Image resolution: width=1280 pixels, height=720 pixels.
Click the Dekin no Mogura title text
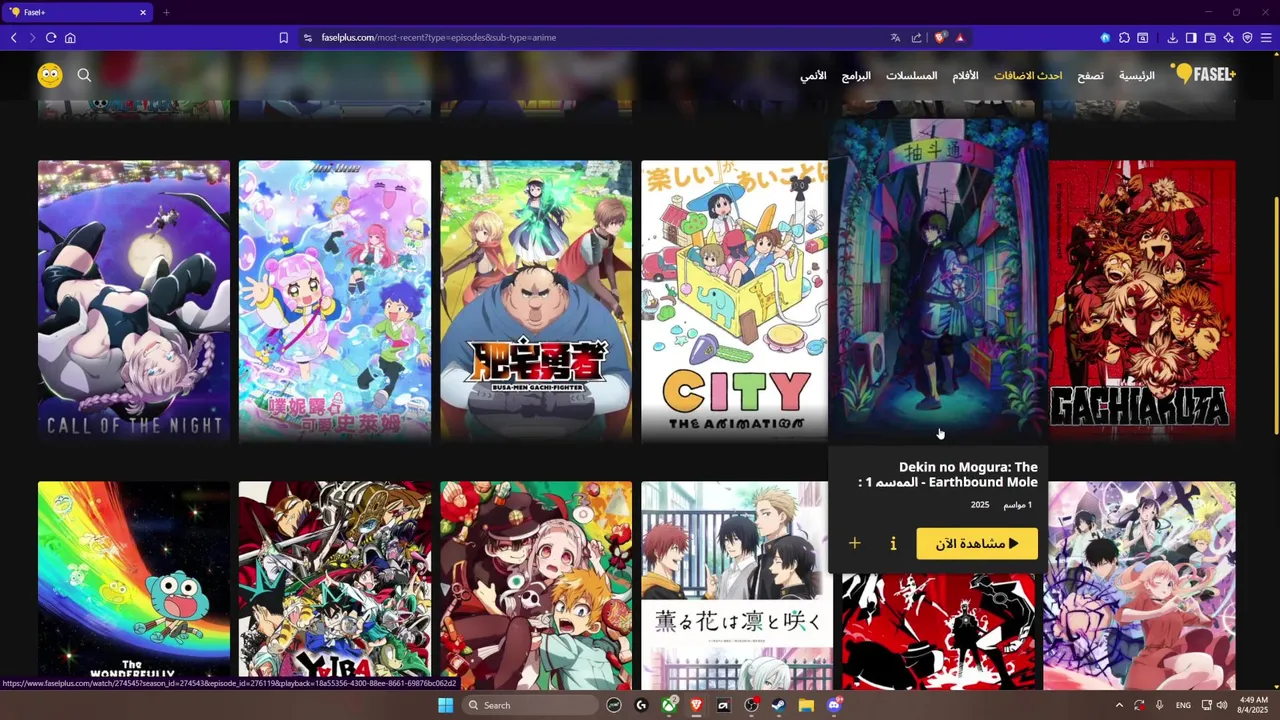point(948,474)
